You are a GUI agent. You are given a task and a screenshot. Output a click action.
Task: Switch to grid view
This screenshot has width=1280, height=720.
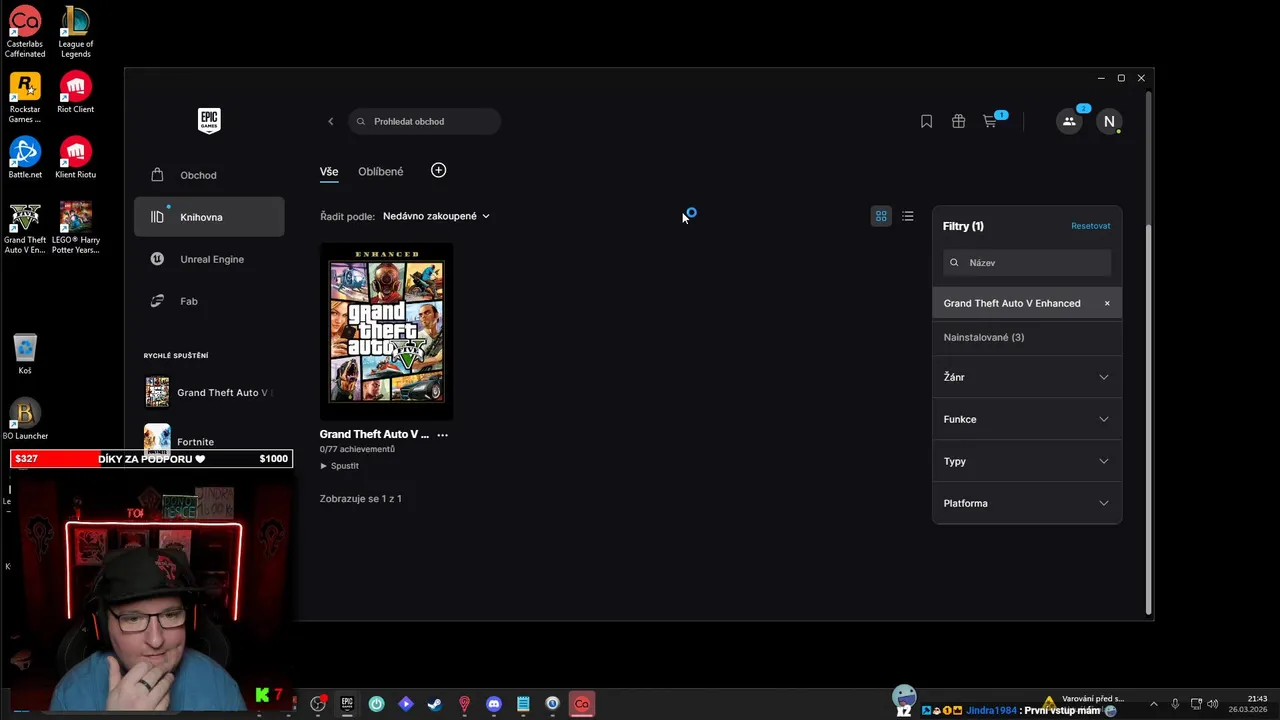(881, 216)
